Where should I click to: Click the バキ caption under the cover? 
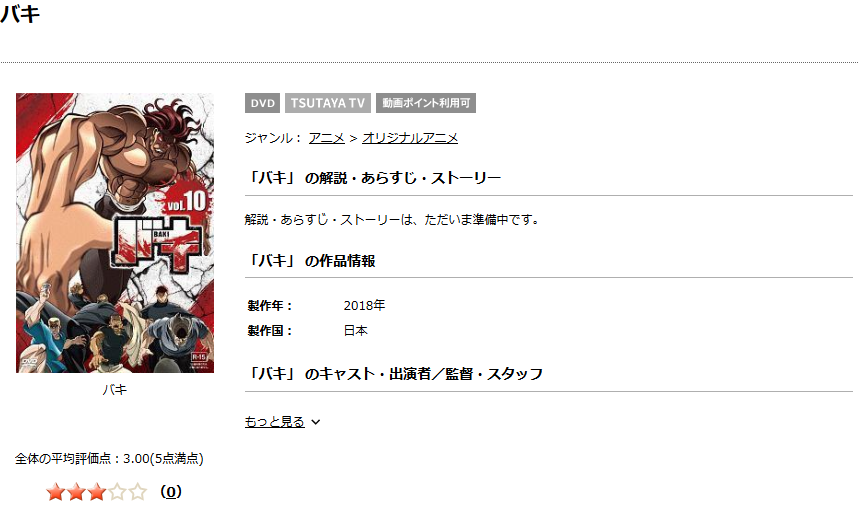(115, 390)
